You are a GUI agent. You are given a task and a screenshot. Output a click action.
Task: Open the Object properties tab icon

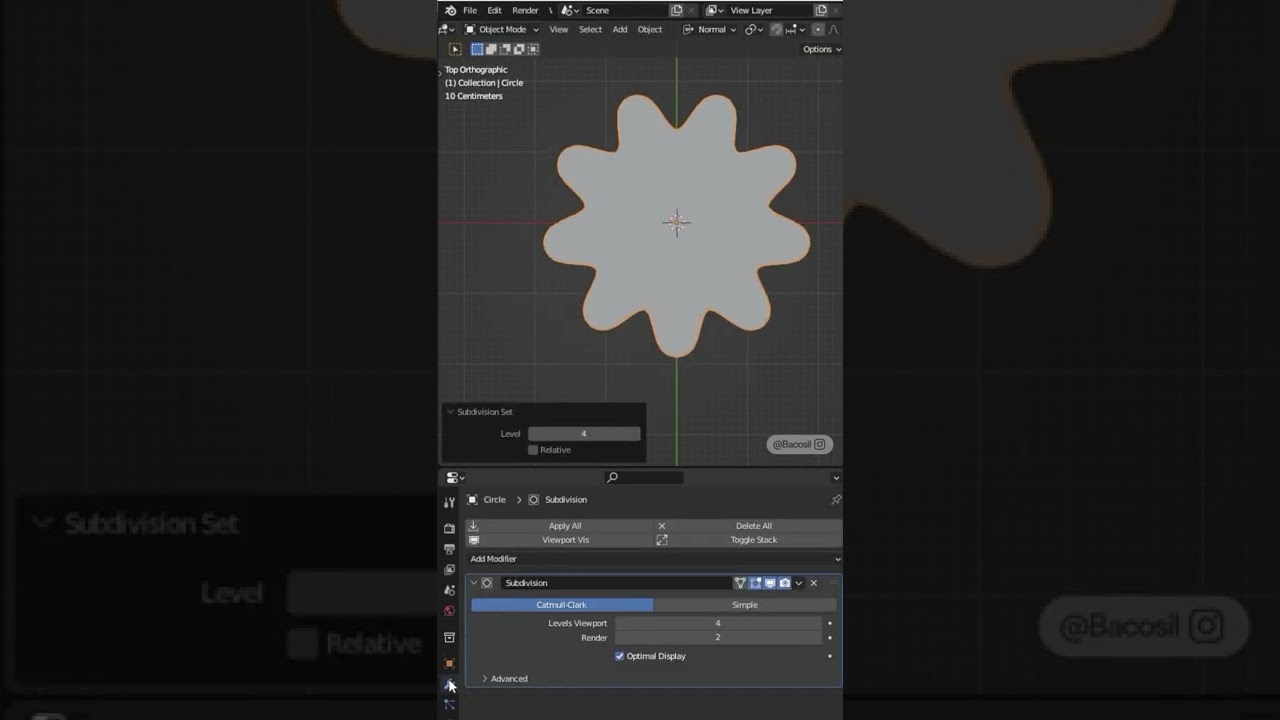coord(450,663)
